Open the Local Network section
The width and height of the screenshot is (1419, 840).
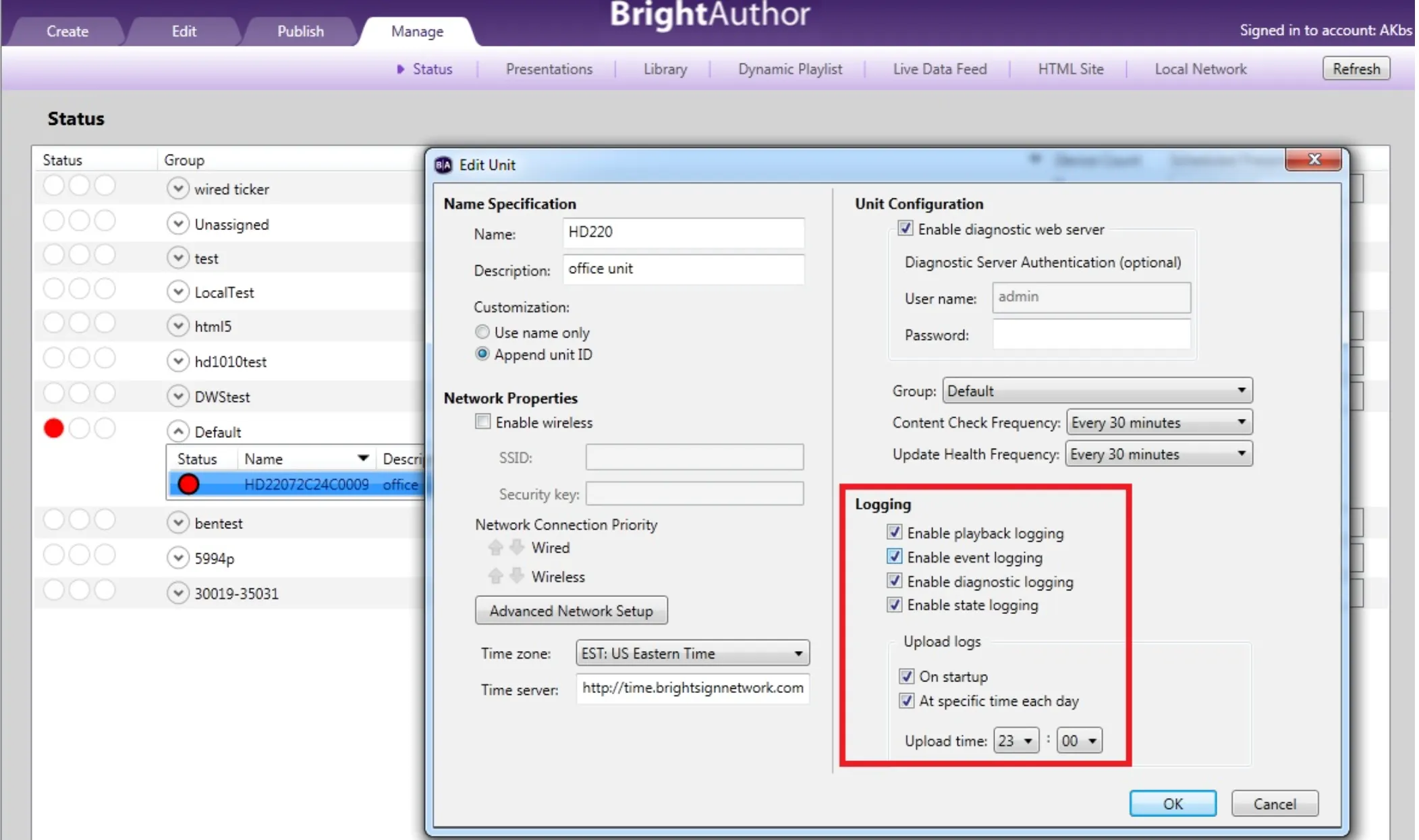coord(1200,69)
